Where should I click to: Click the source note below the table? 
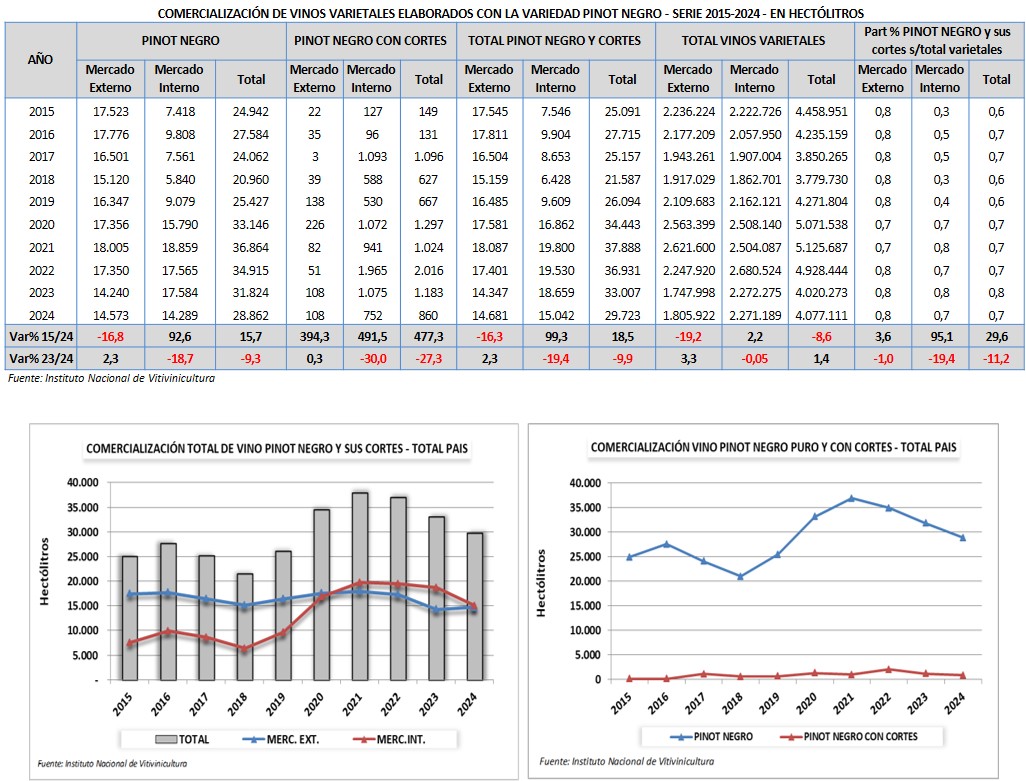coord(111,379)
